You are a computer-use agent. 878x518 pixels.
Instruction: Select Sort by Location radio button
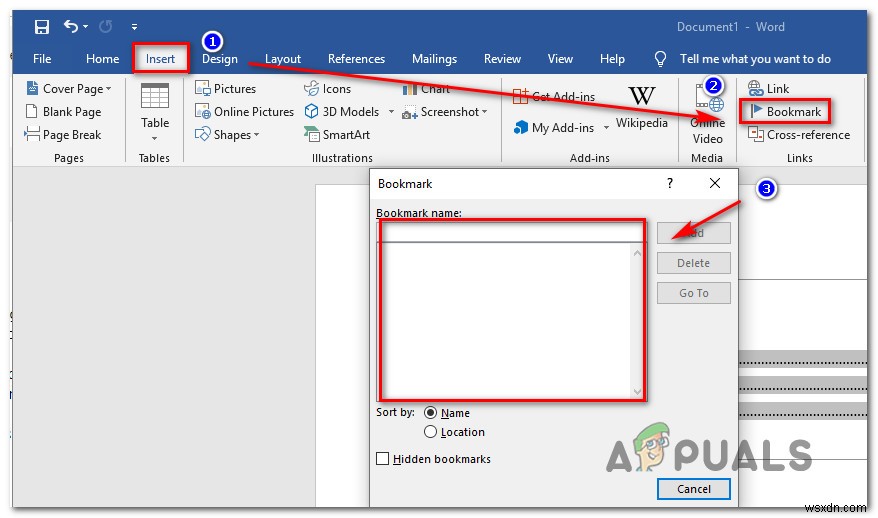[430, 432]
